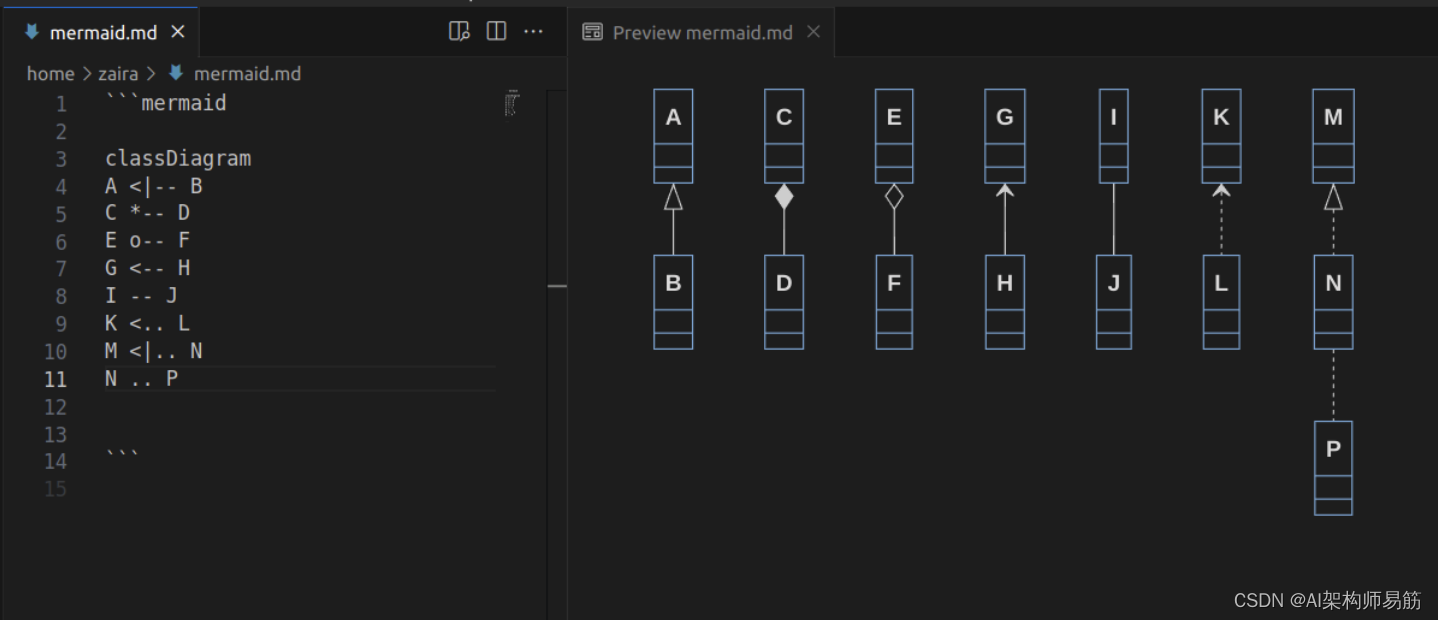Viewport: 1438px width, 620px height.
Task: Open preview to the side icon
Action: 459,32
